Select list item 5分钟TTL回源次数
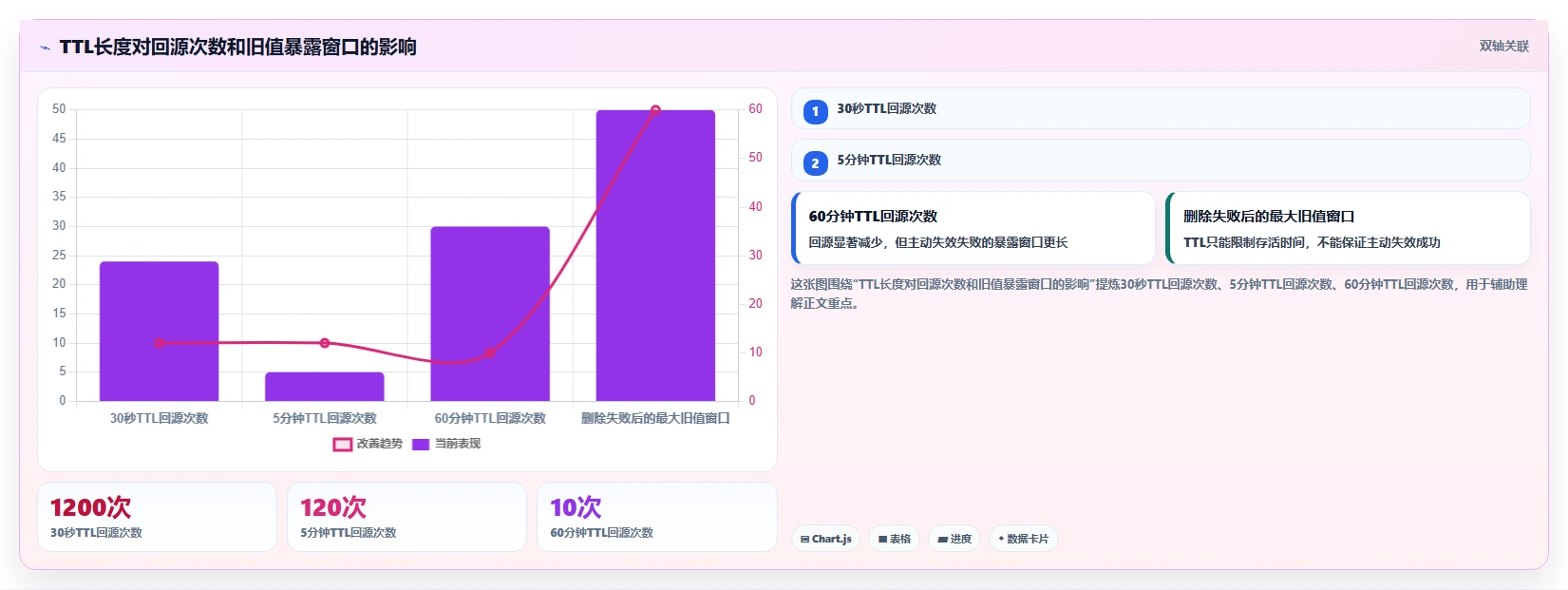Image resolution: width=1568 pixels, height=590 pixels. [x=1161, y=161]
